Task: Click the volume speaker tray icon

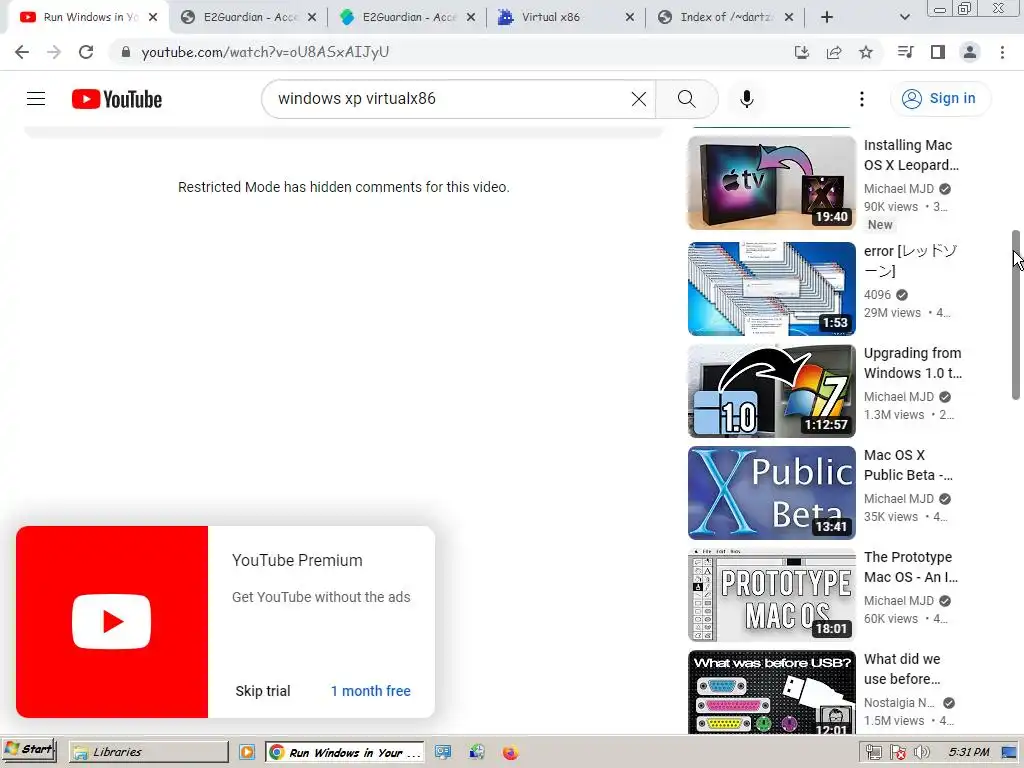Action: point(921,752)
